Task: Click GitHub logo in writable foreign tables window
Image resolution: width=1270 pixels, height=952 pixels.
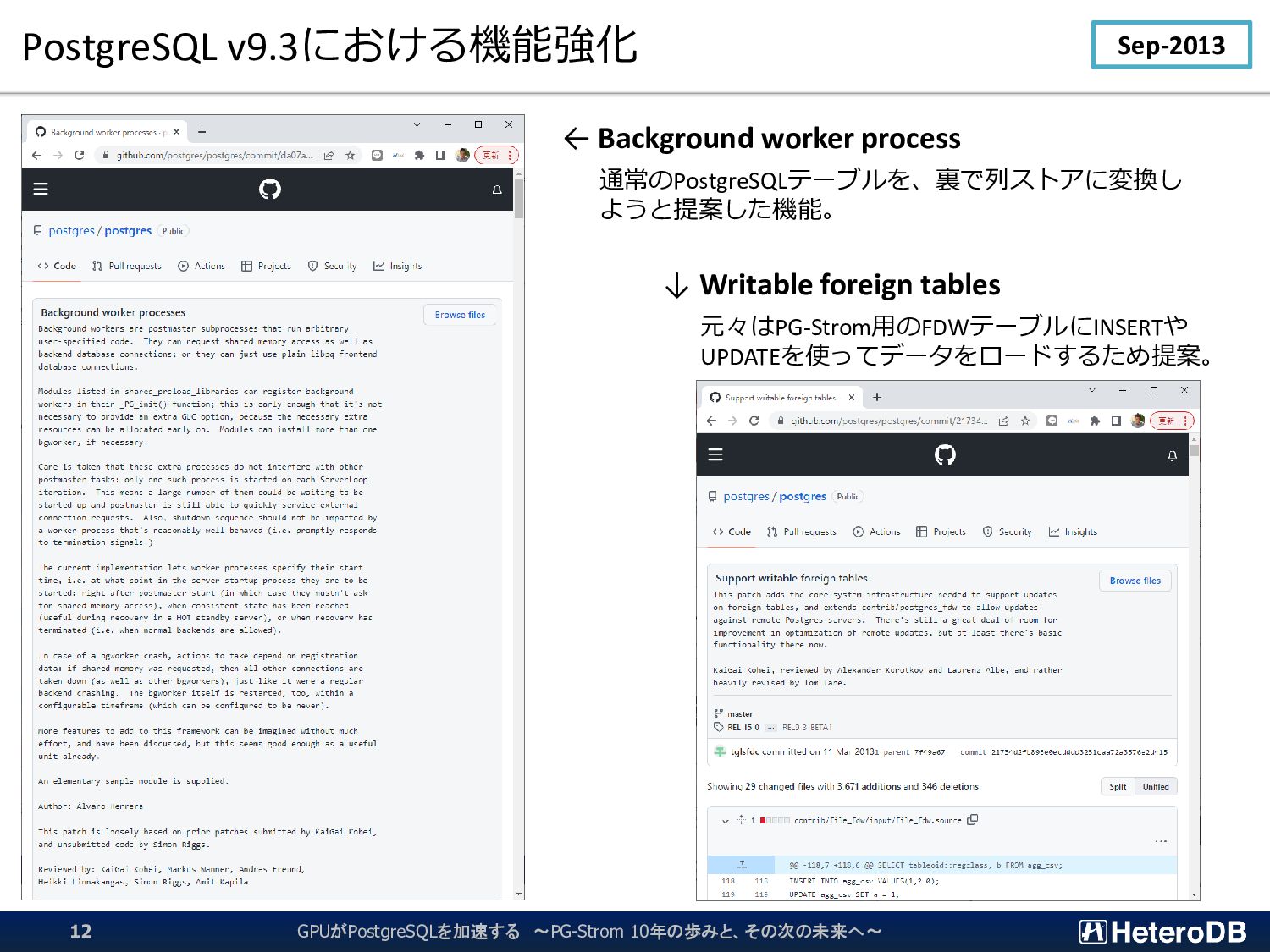Action: 945,454
